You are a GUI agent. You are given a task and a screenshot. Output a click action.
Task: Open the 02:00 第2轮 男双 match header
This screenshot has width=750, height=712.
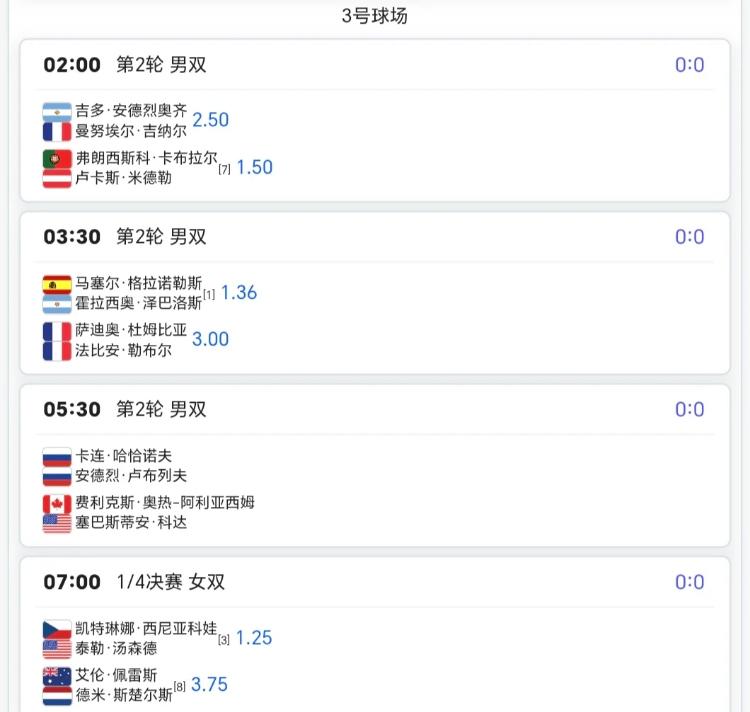[375, 65]
